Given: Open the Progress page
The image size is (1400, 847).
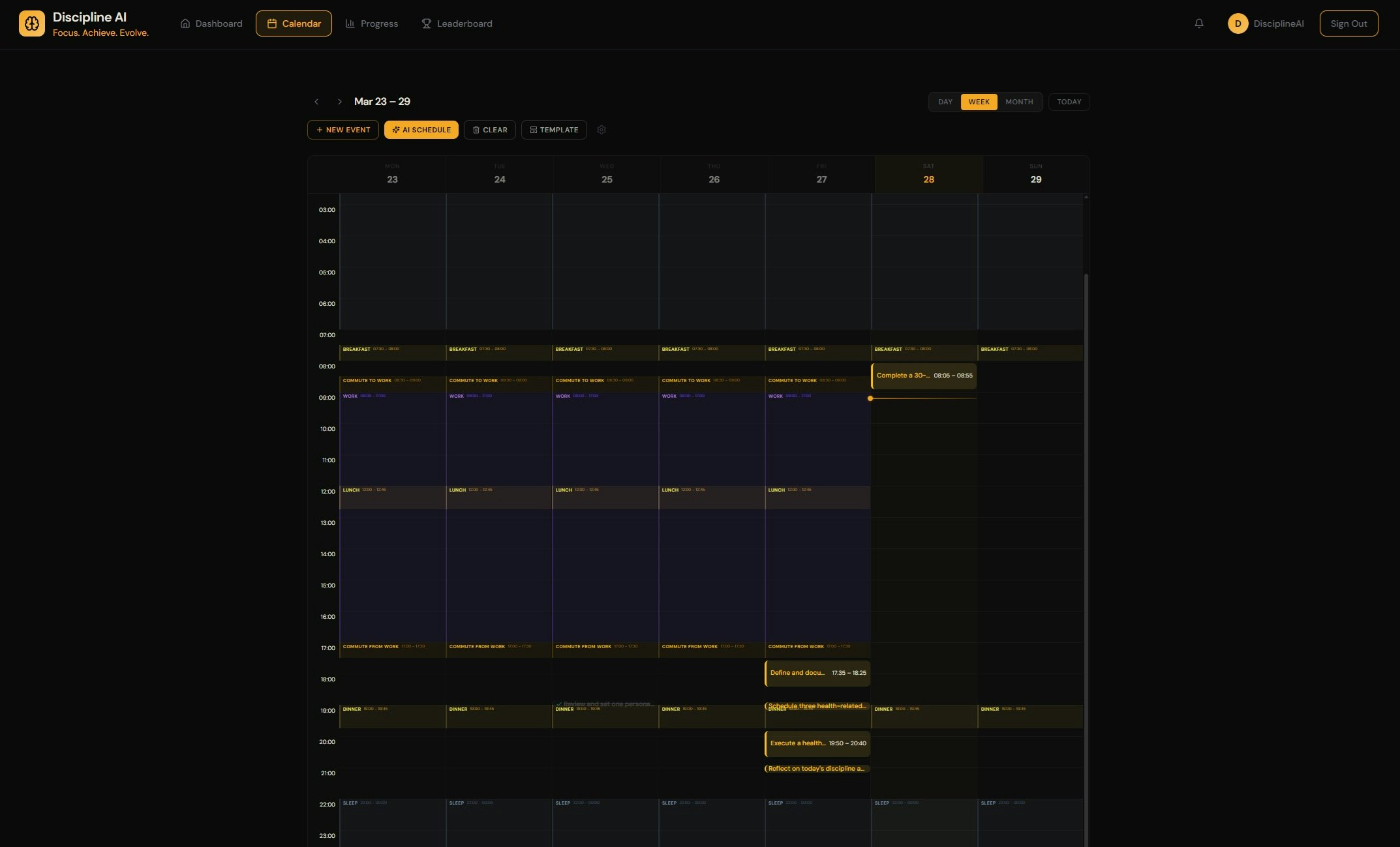Looking at the screenshot, I should pyautogui.click(x=371, y=23).
